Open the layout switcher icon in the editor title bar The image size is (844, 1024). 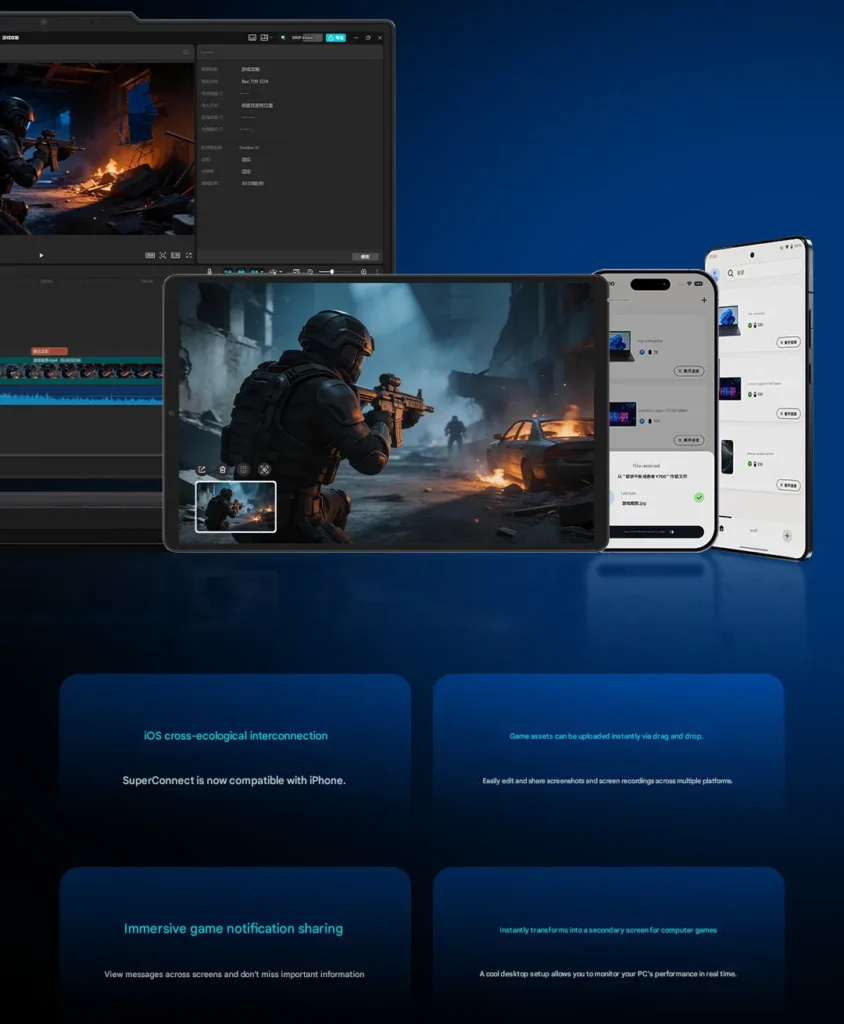(x=266, y=37)
